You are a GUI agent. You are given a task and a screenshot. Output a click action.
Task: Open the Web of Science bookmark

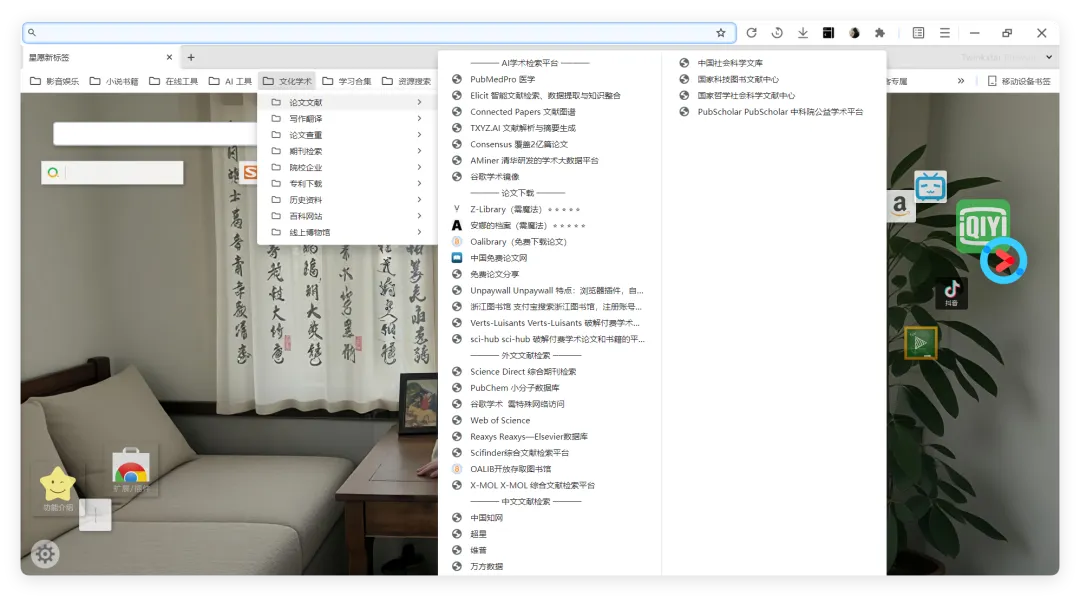(549, 420)
